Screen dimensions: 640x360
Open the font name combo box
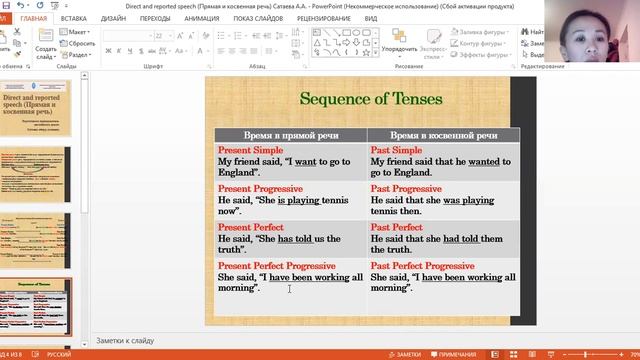click(x=128, y=36)
